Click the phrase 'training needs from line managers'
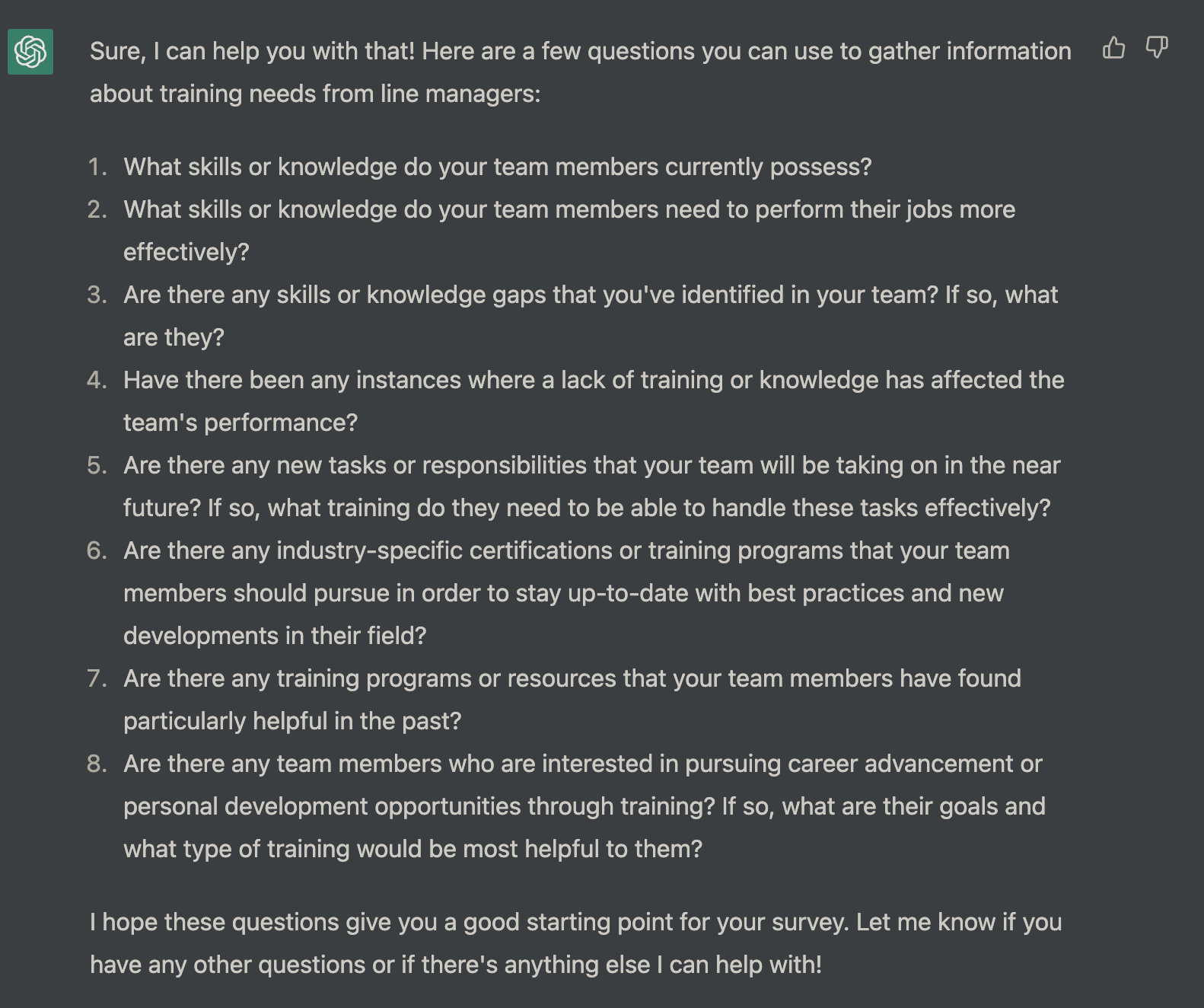 pos(348,93)
